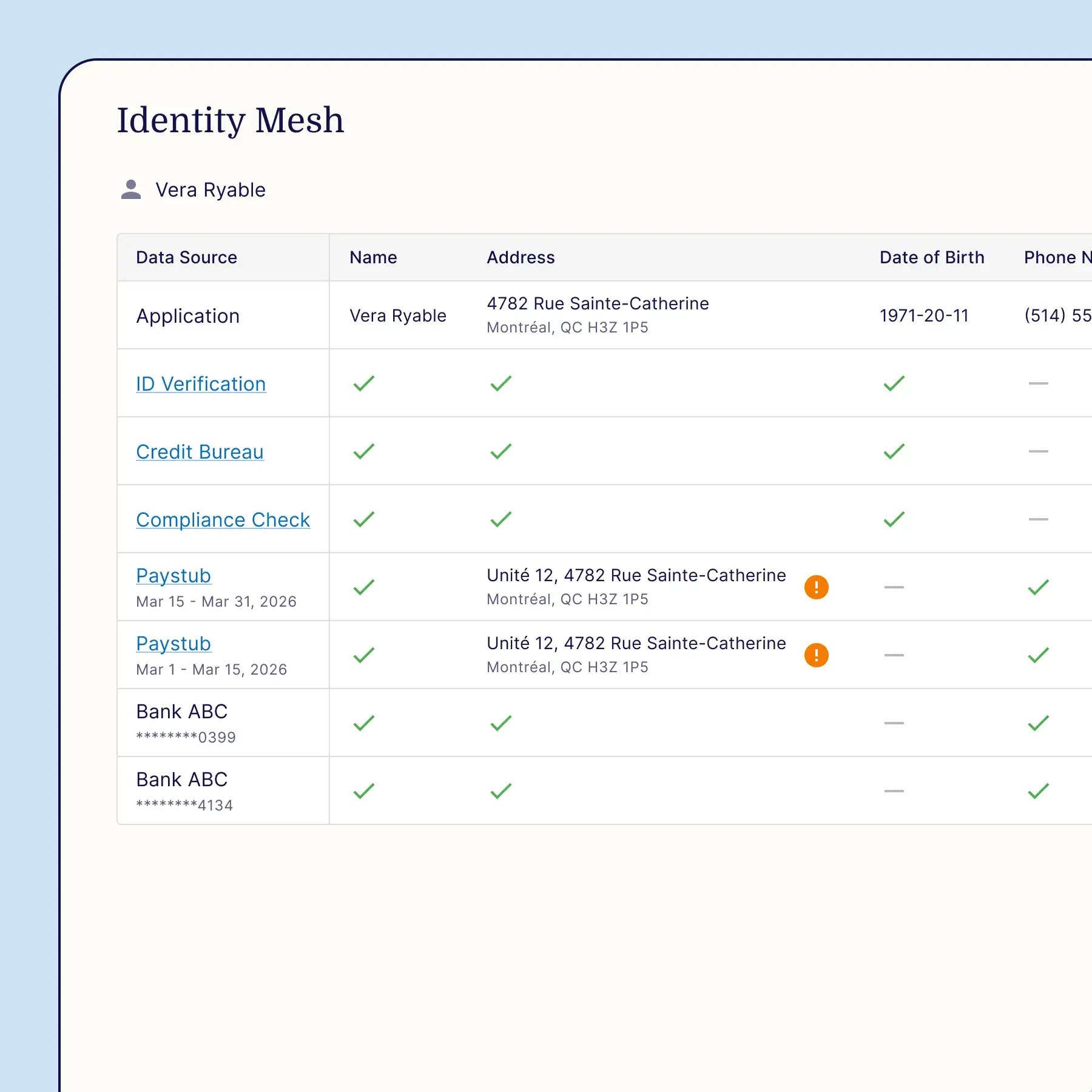The width and height of the screenshot is (1092, 1092).
Task: Click the person icon beside Vera Ryable
Action: 131,190
